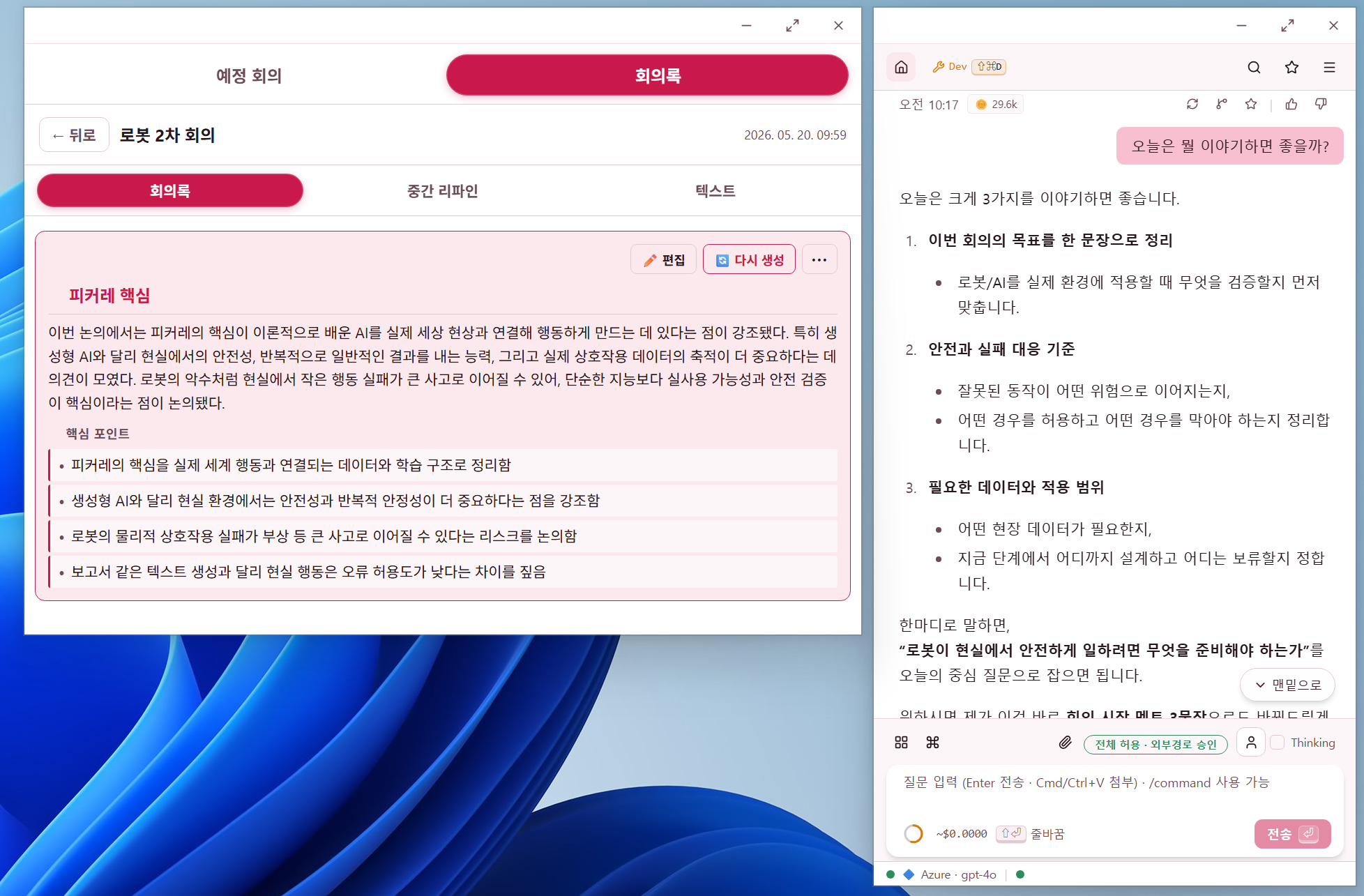Maximize the meeting notes window
Image resolution: width=1364 pixels, height=896 pixels.
[x=792, y=26]
